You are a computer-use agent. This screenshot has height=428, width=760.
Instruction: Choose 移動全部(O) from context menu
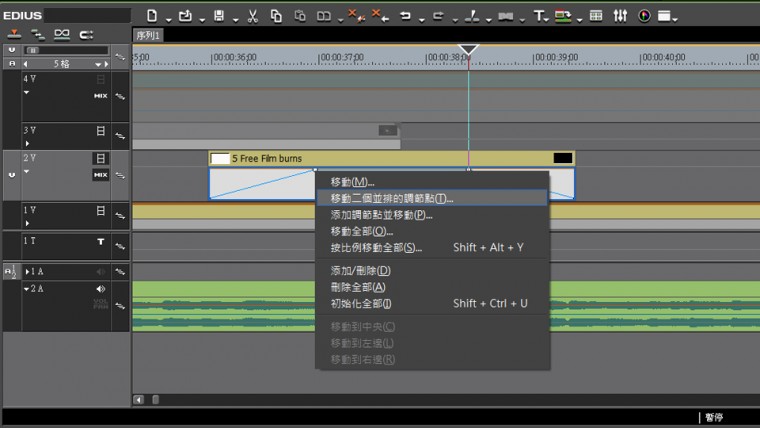(362, 231)
